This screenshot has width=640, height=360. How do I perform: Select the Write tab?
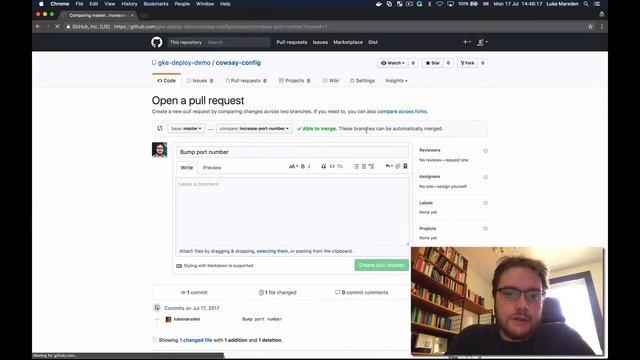point(187,168)
